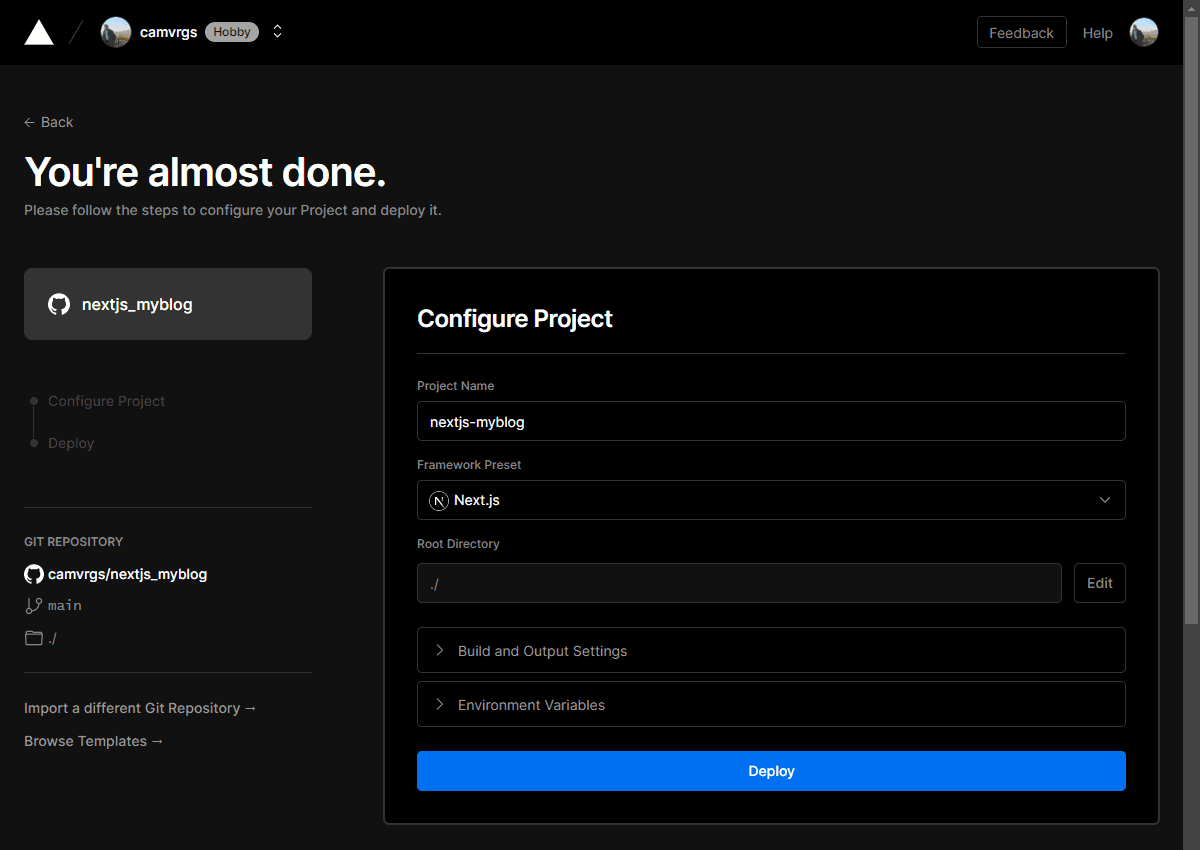The height and width of the screenshot is (850, 1200).
Task: Expand Environment Variables section
Action: 771,704
